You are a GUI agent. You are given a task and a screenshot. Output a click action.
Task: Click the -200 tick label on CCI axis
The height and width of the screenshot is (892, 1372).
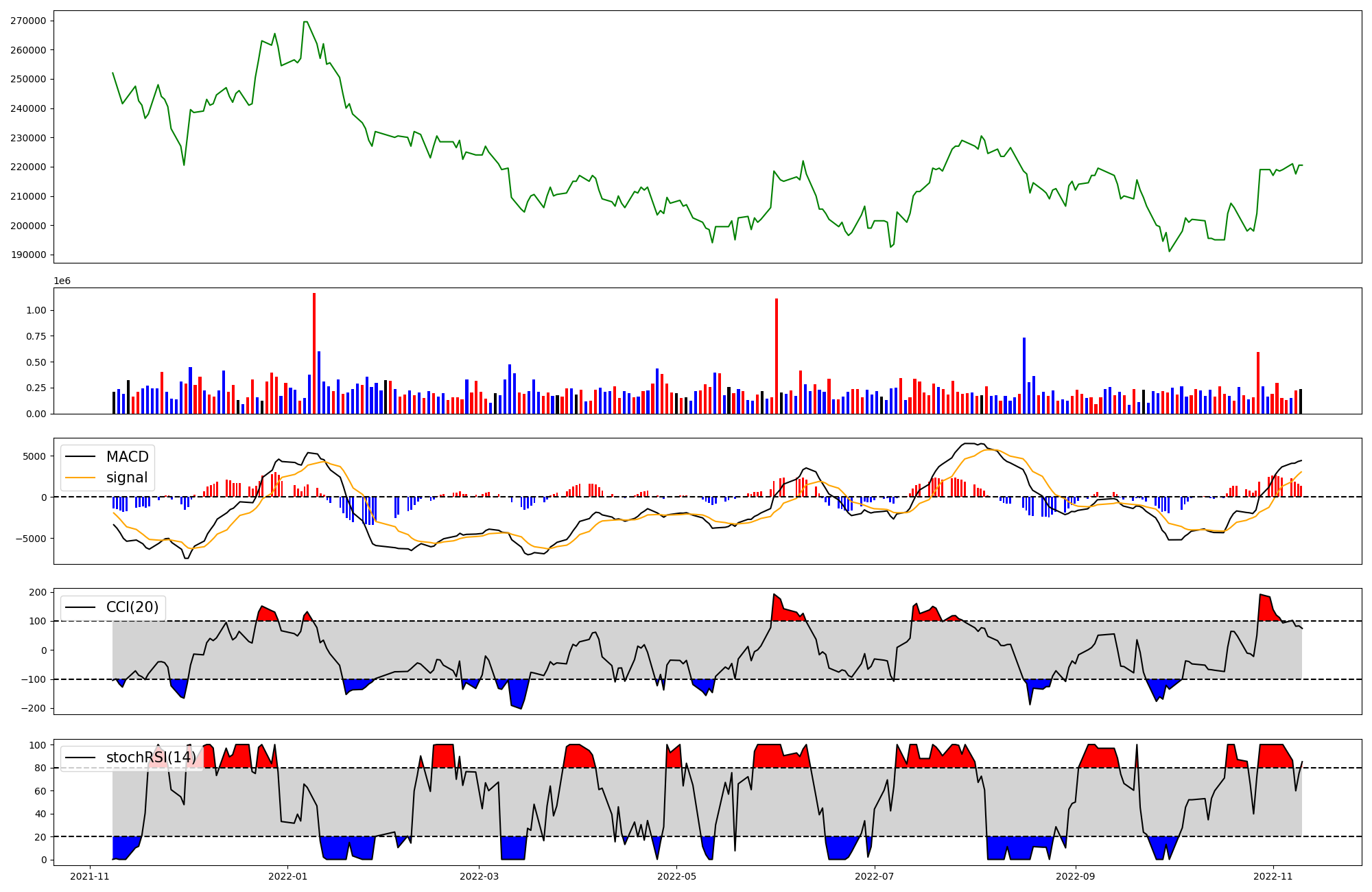pos(32,709)
